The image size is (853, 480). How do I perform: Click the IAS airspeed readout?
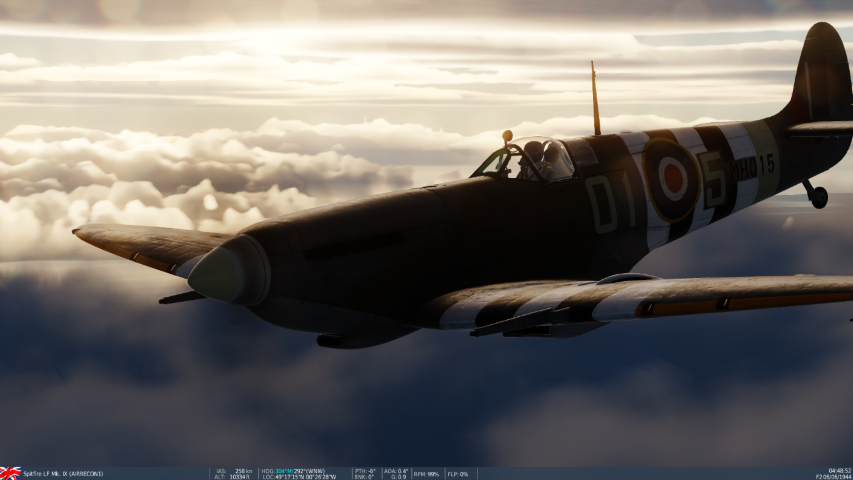233,470
